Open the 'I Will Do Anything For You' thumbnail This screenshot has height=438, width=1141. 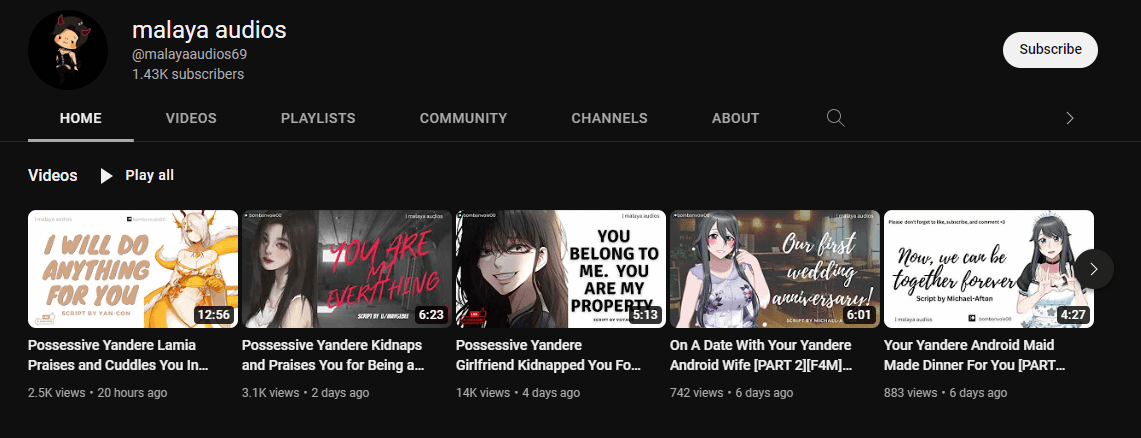click(132, 269)
